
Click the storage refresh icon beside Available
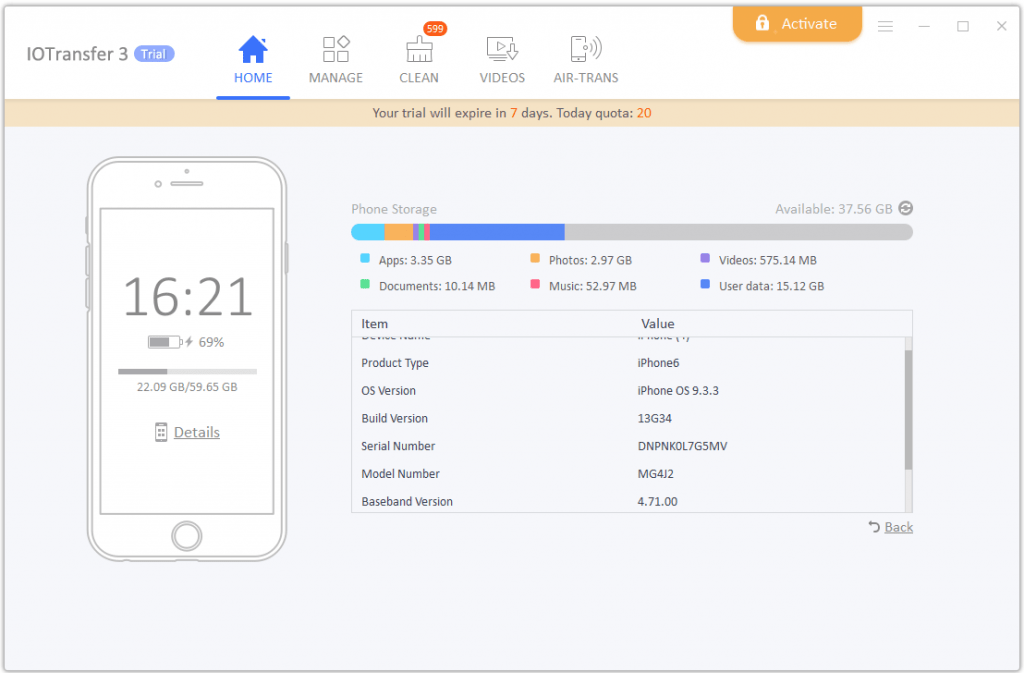tap(906, 208)
